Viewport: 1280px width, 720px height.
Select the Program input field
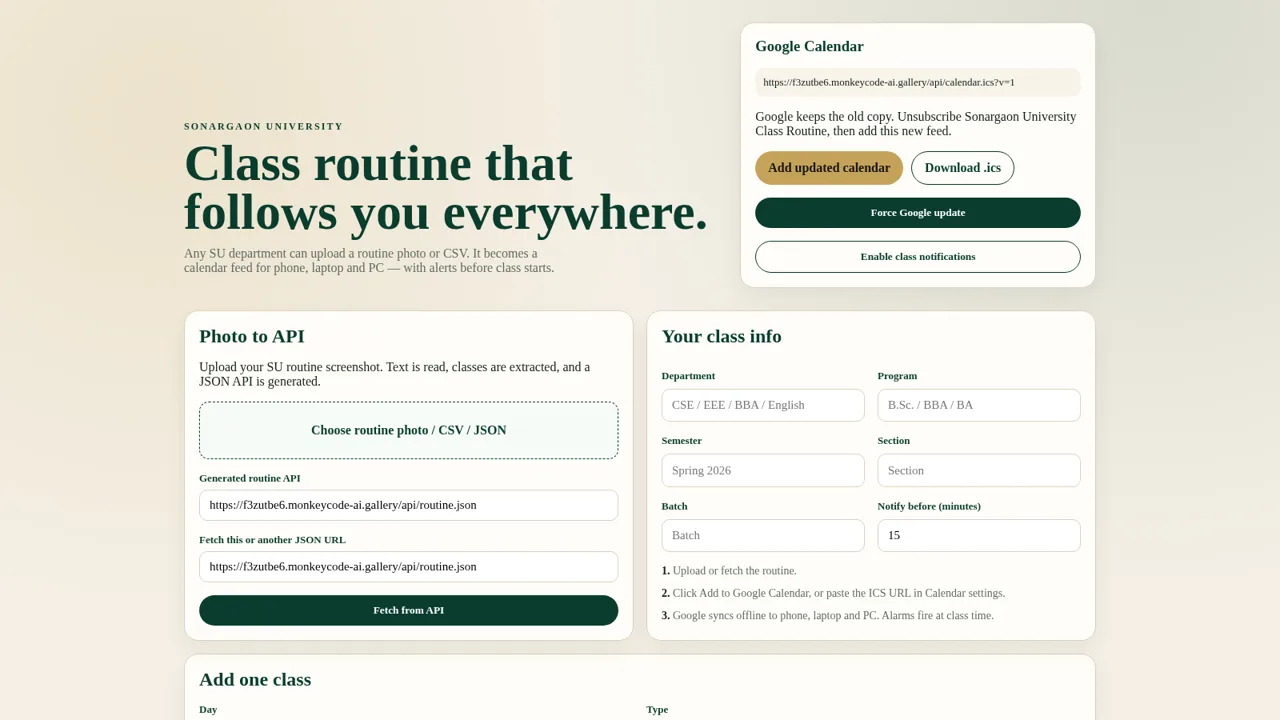pos(979,405)
